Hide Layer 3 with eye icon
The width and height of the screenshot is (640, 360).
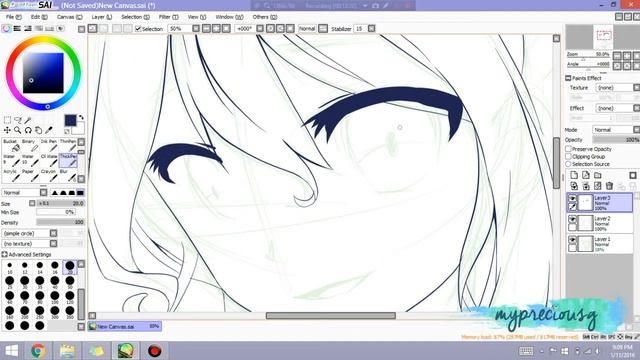point(572,199)
